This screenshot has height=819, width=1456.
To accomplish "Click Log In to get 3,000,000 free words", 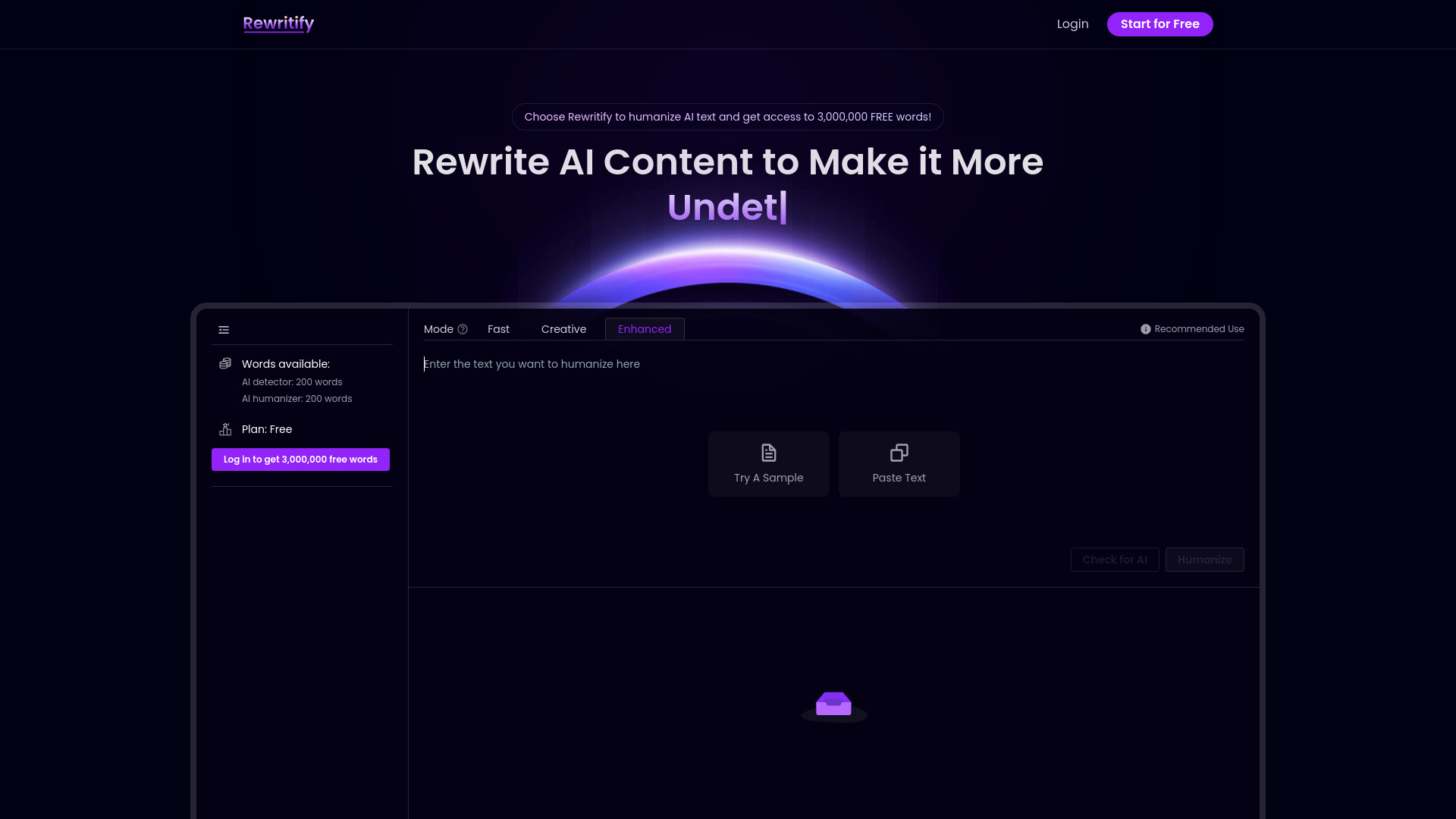I will [300, 459].
